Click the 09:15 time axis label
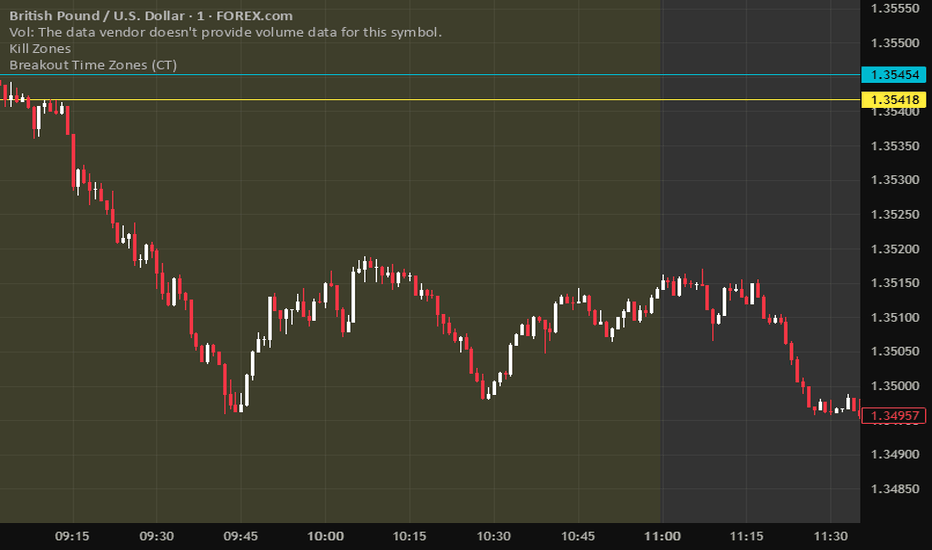Screen dimensions: 932x550 pyautogui.click(x=73, y=536)
